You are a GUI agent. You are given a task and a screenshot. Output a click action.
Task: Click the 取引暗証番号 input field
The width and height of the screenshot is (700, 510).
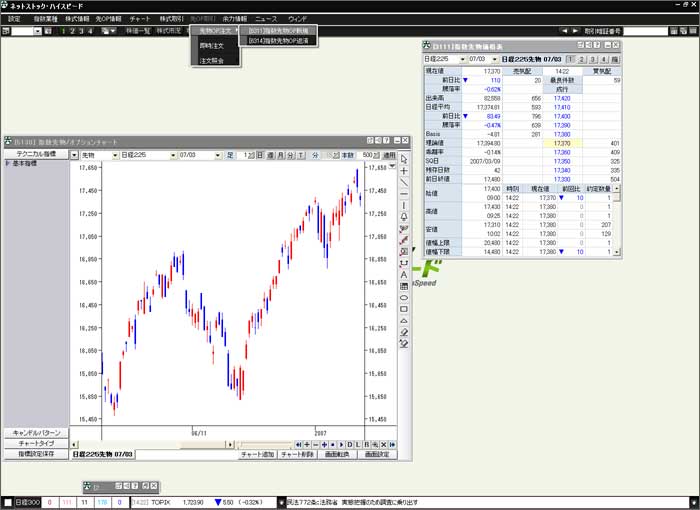(645, 31)
